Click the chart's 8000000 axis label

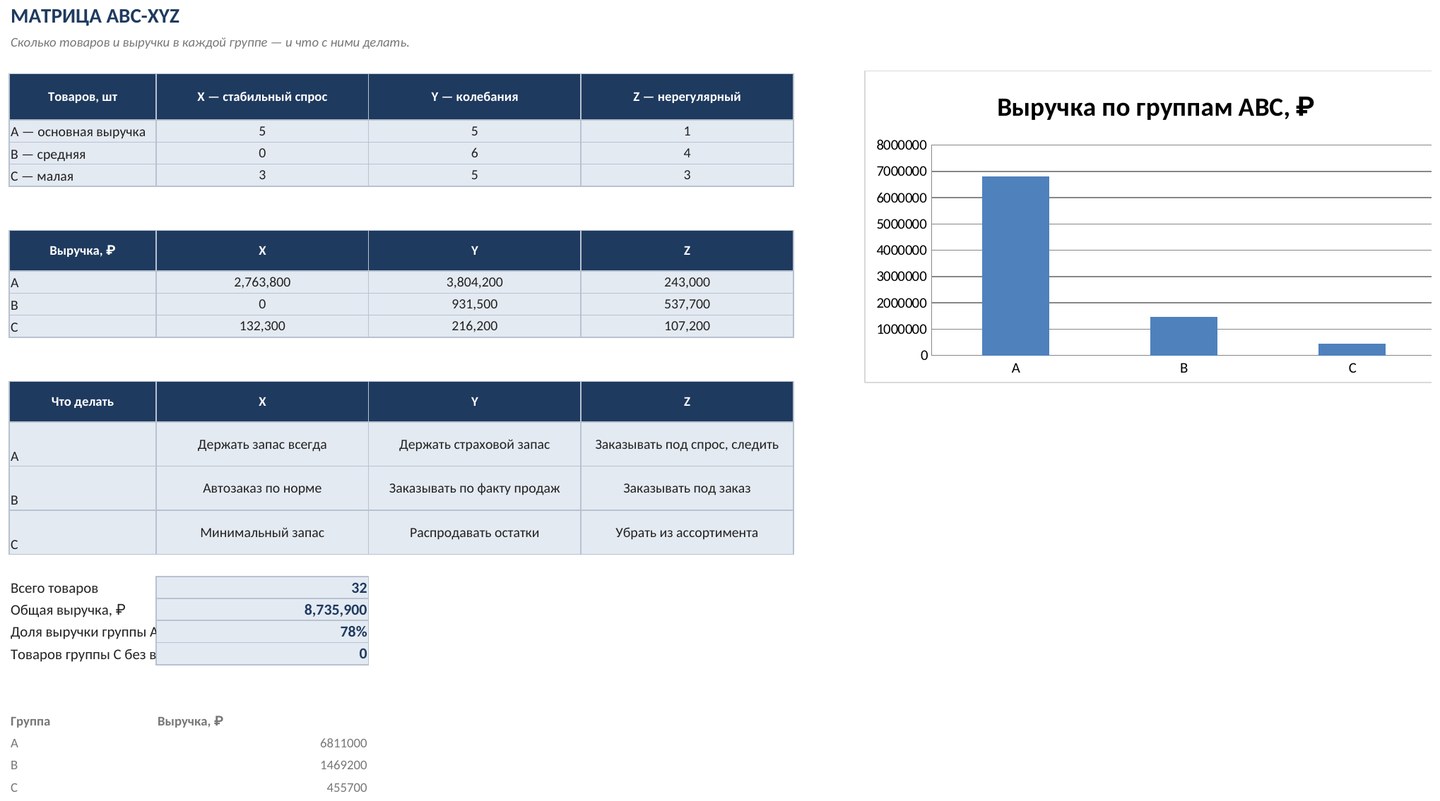point(902,145)
